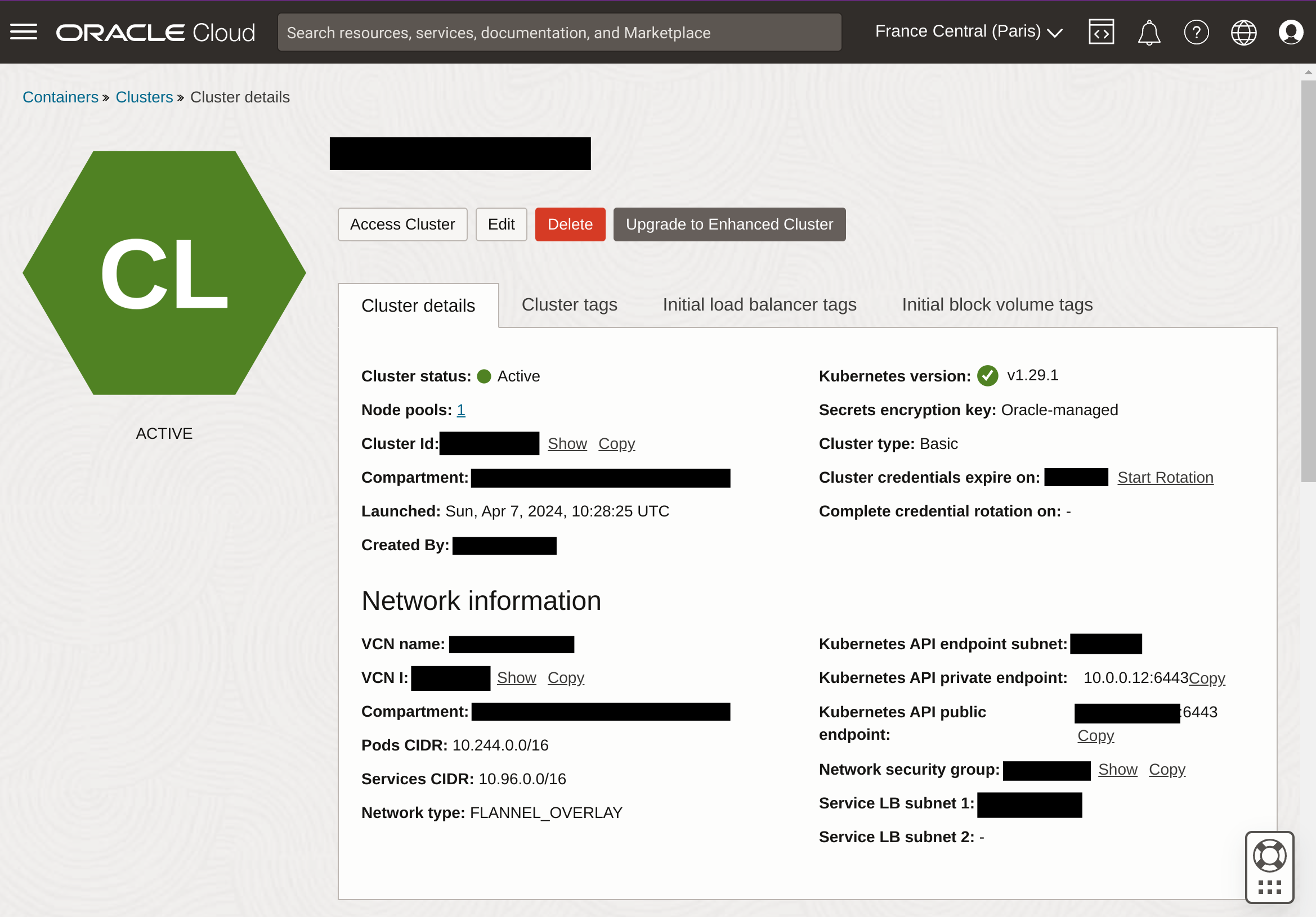
Task: Show the Cluster Id
Action: (567, 443)
